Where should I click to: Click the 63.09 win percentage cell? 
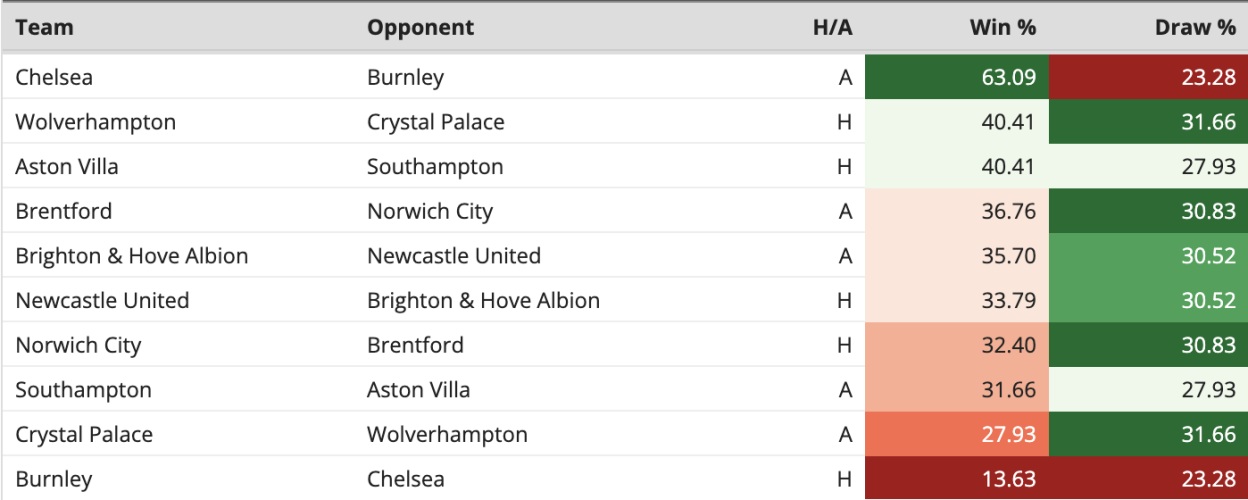pyautogui.click(x=957, y=77)
